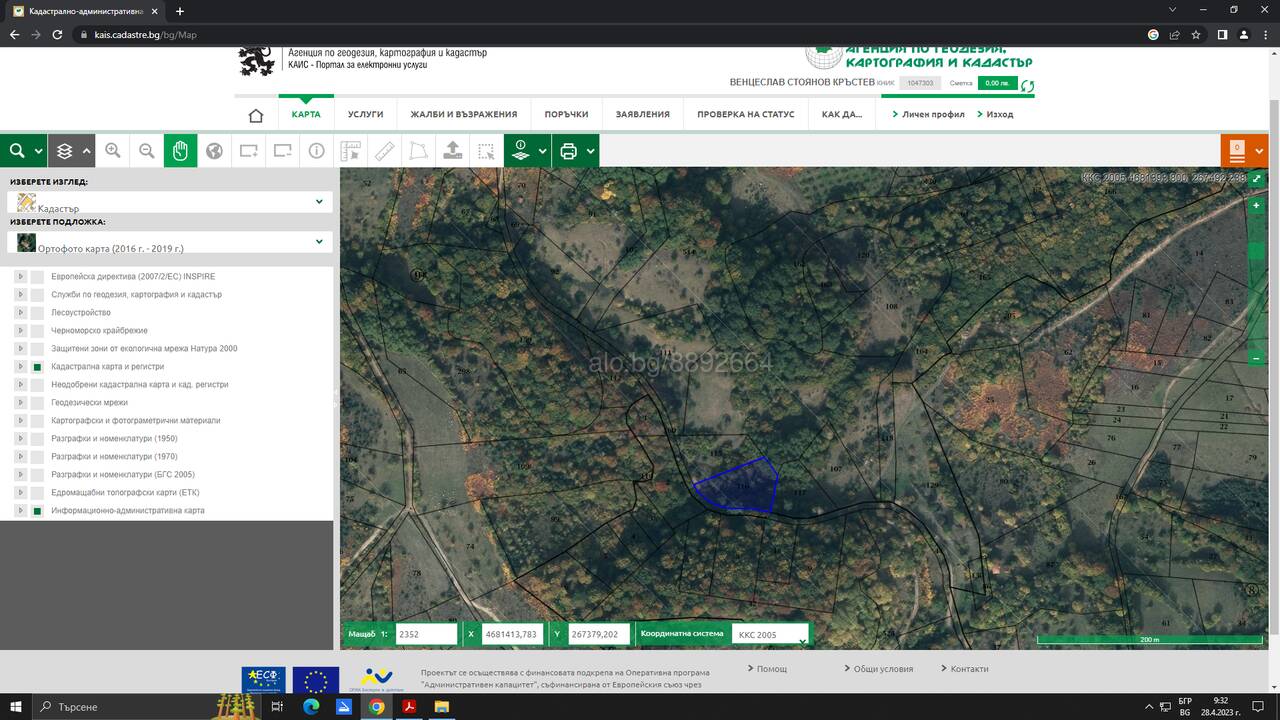Image resolution: width=1280 pixels, height=720 pixels.
Task: Open ЖАЛБИ И ВЪЗРАЖЕНИЯ menu
Action: (464, 115)
